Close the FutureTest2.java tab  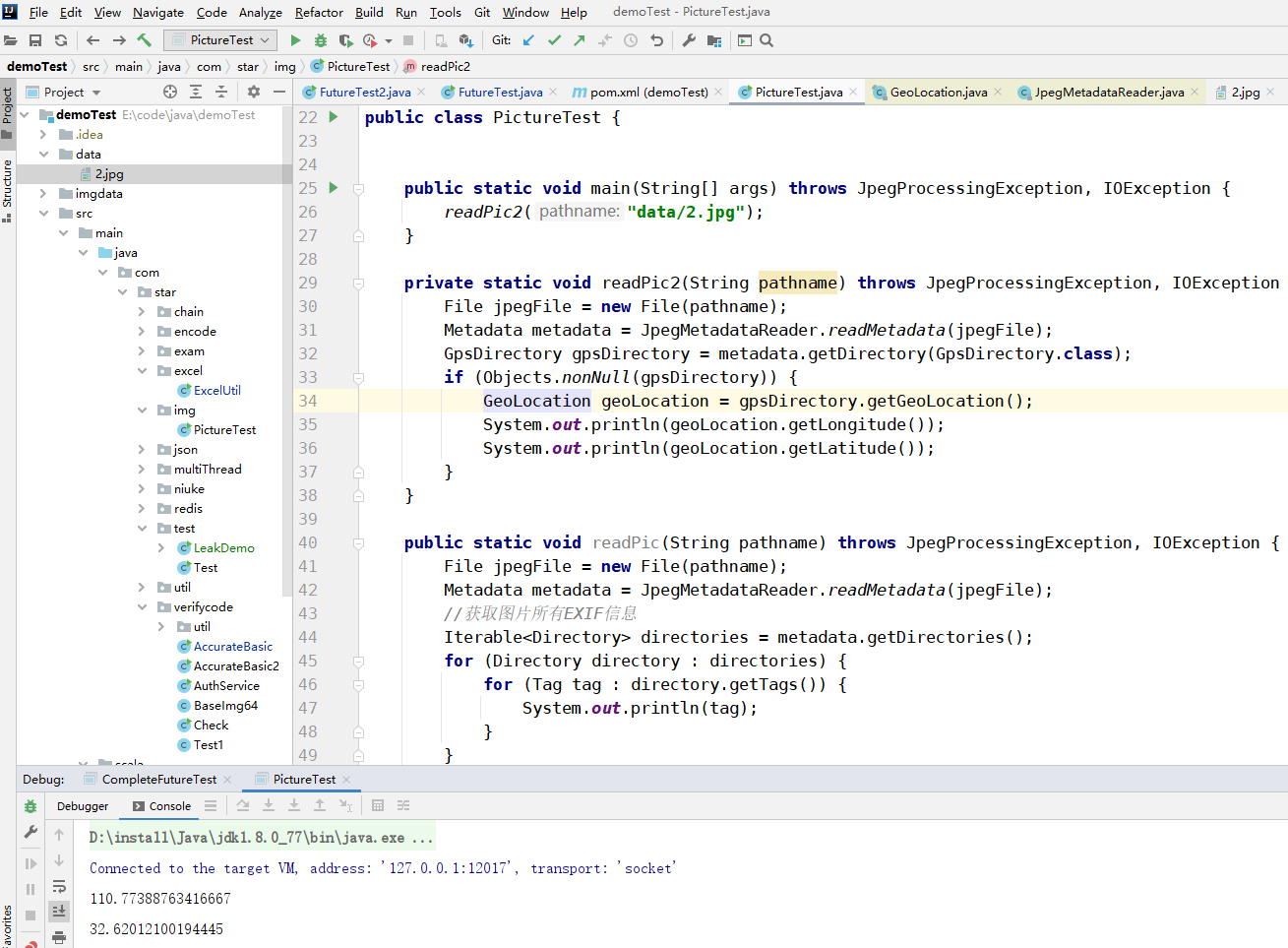click(x=422, y=92)
